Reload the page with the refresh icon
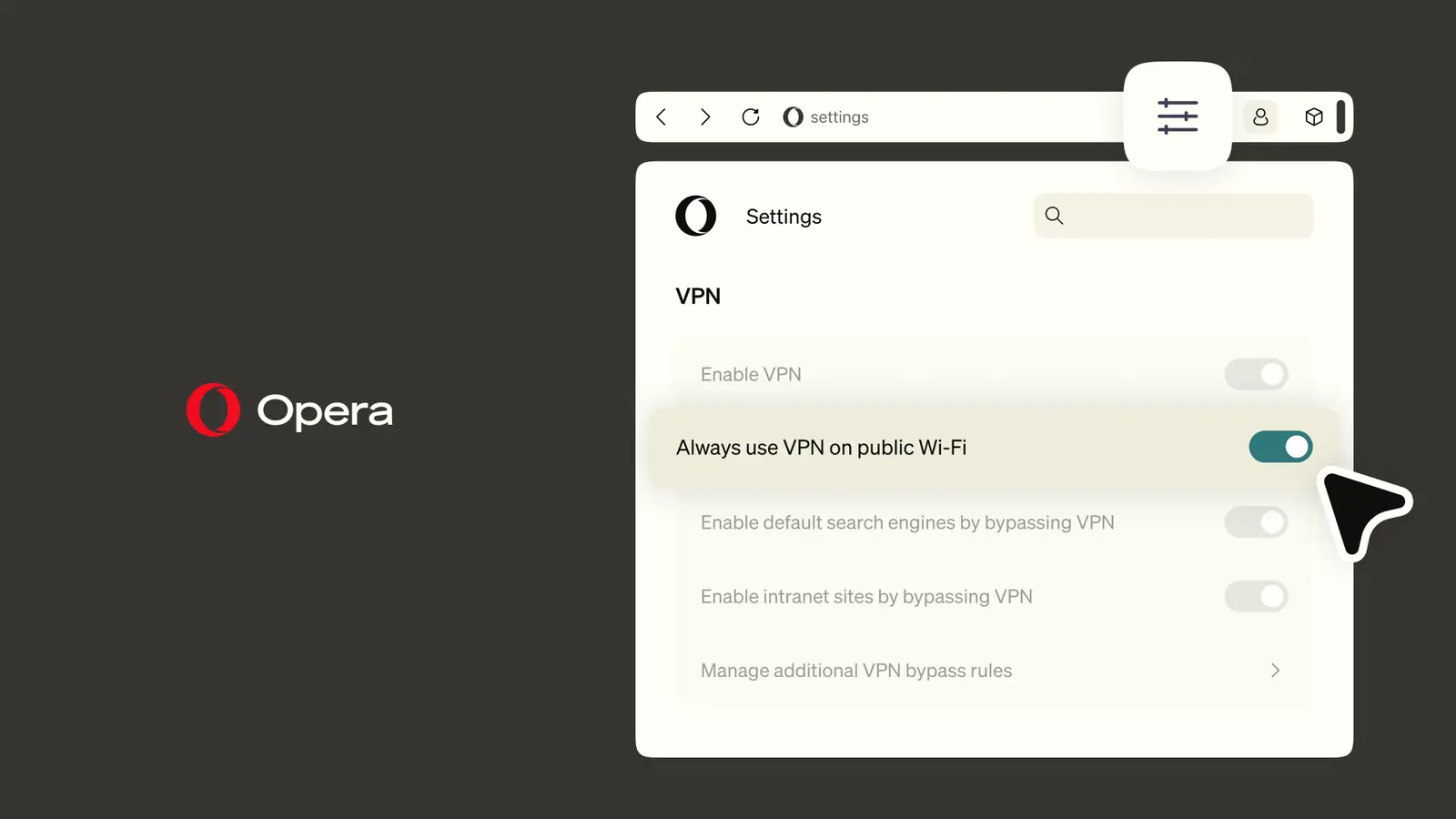Image resolution: width=1456 pixels, height=819 pixels. coord(751,116)
